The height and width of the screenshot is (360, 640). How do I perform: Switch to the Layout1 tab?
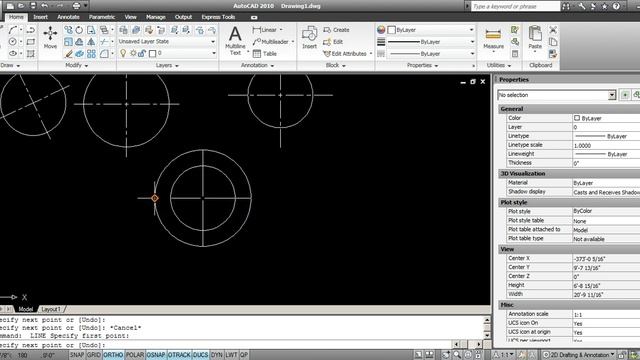pyautogui.click(x=51, y=309)
